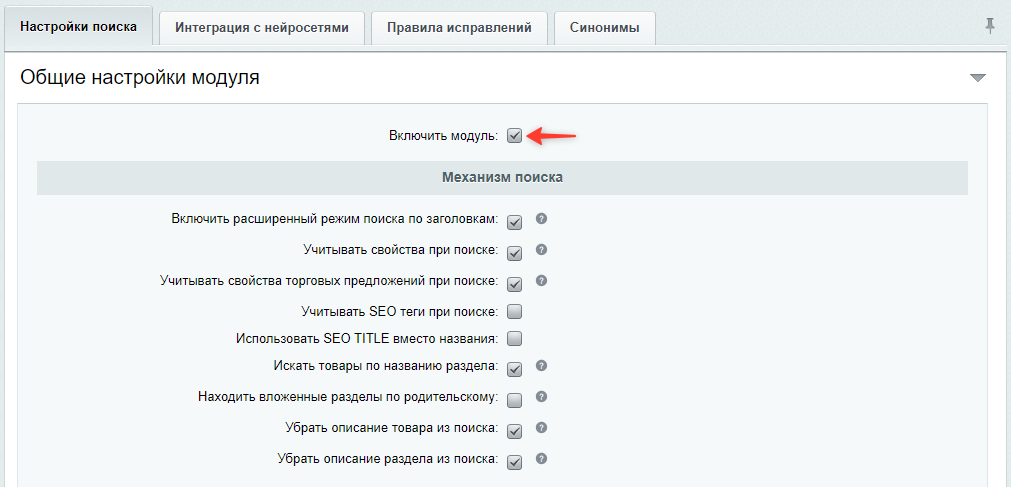Open help for 'Учитывать свойства при поиске'
The image size is (1011, 487).
click(x=542, y=250)
